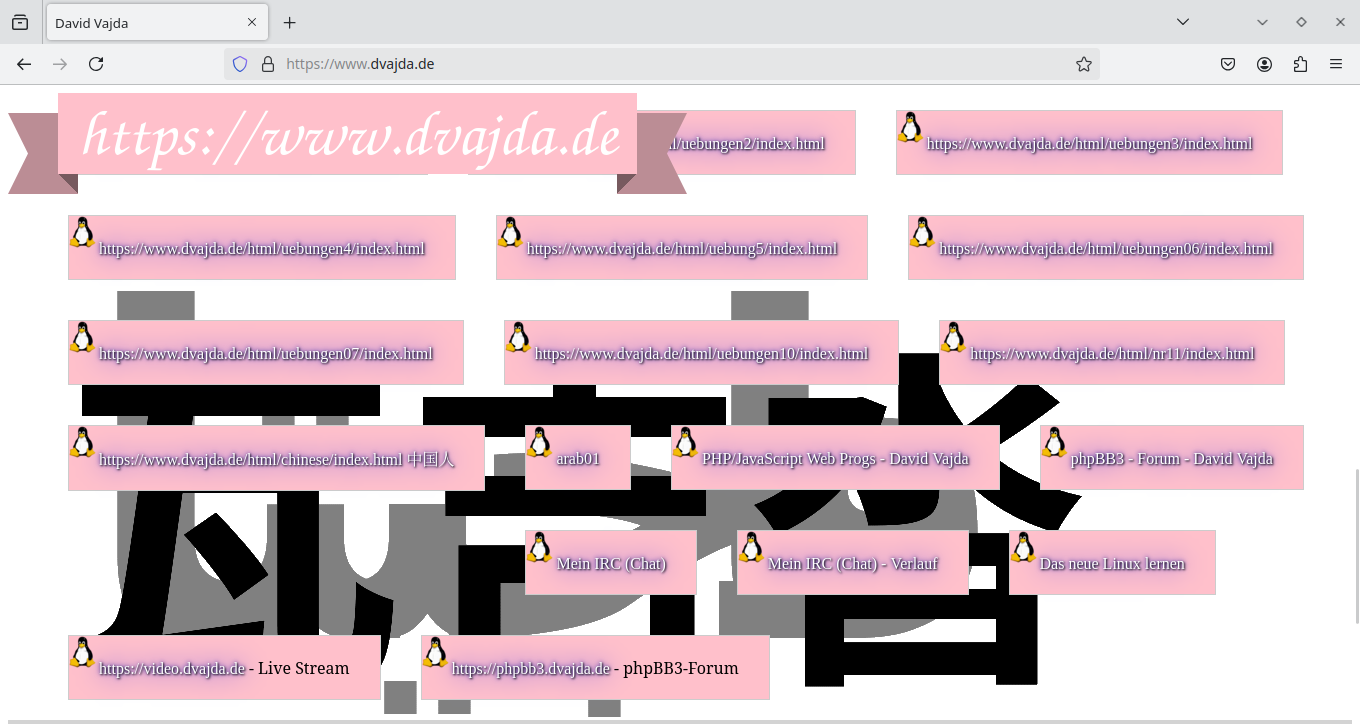This screenshot has height=724, width=1360.
Task: Expand the list all tabs dropdown
Action: pyautogui.click(x=1182, y=22)
